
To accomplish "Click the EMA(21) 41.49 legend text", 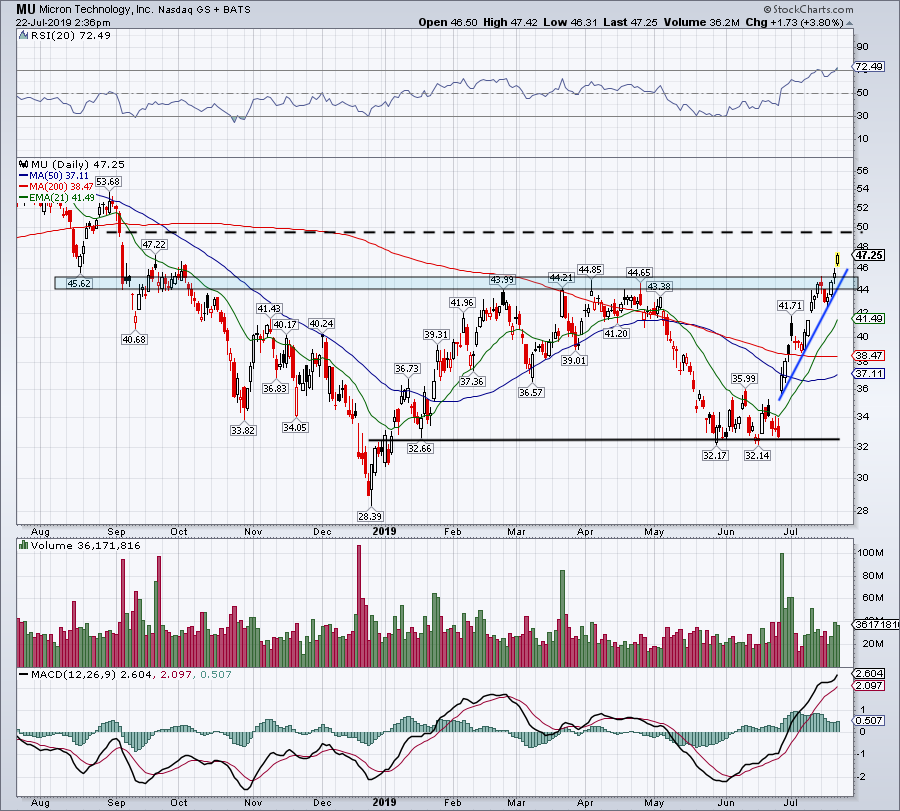I will pos(62,198).
